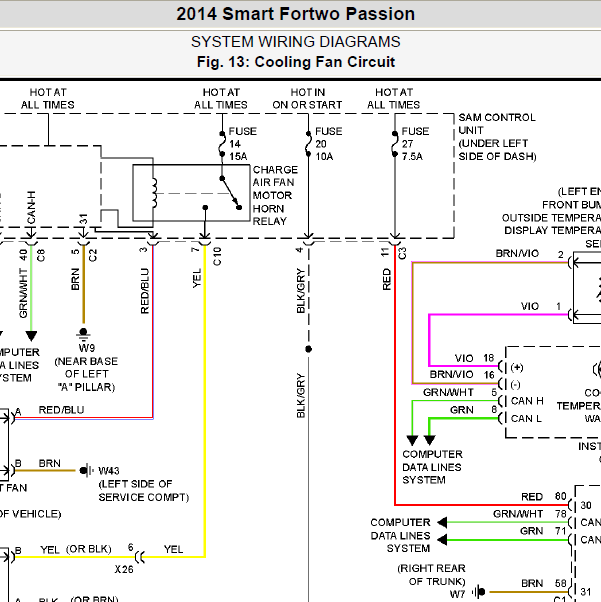Viewport: 601px width, 602px height.
Task: Click the "(+)" terminal label
Action: point(517,367)
